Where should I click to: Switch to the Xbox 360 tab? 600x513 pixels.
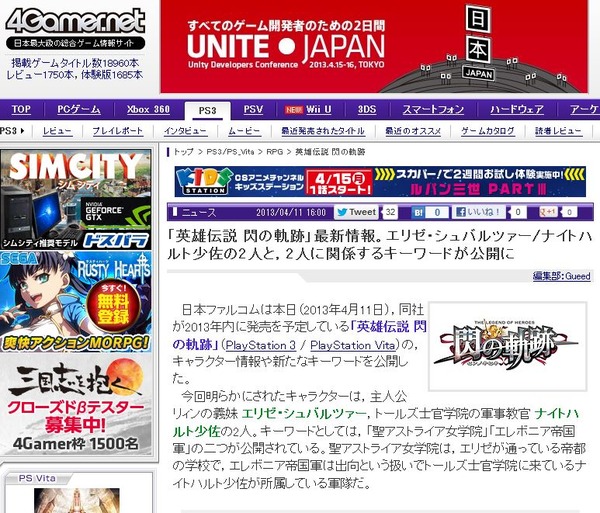click(148, 109)
